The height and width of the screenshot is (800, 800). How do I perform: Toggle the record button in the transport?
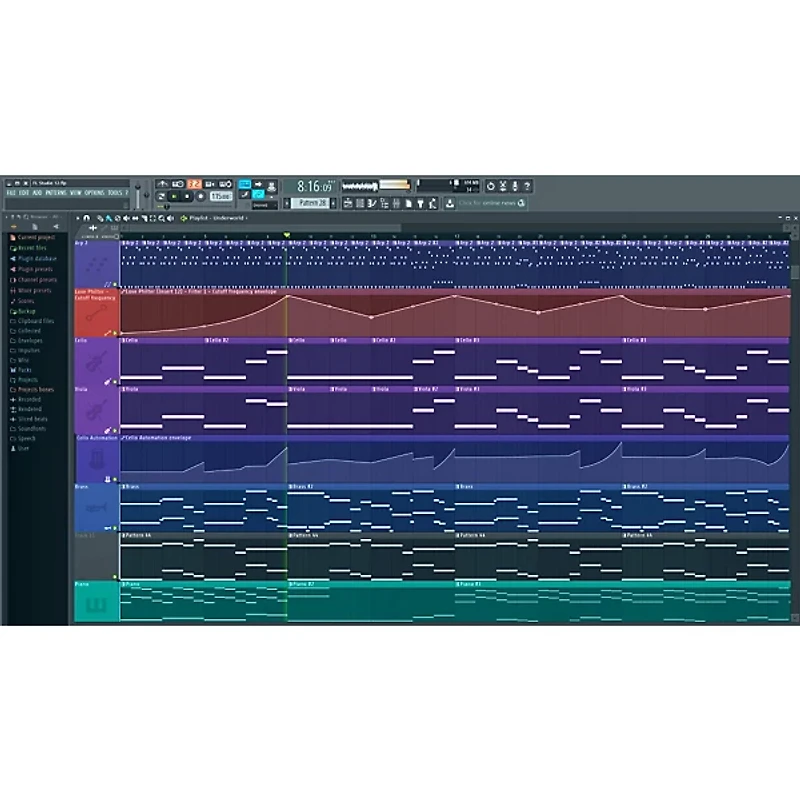point(200,196)
